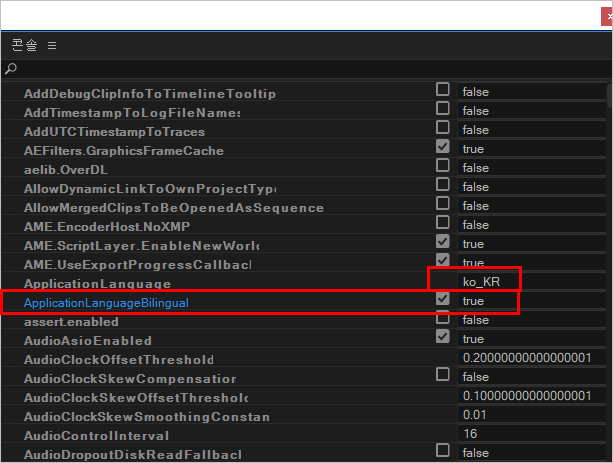Viewport: 613px width, 463px height.
Task: Uncheck the AEFilters.GraphicsFrameCache checkbox
Action: pos(443,147)
